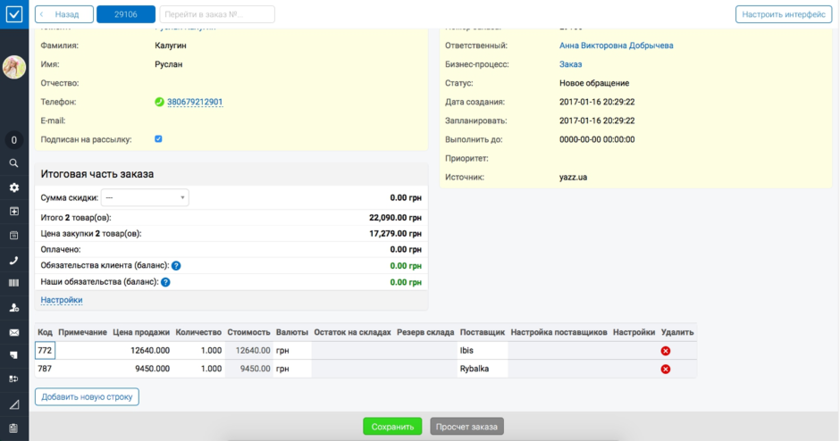
Task: Click the green Сохранить button
Action: click(392, 426)
